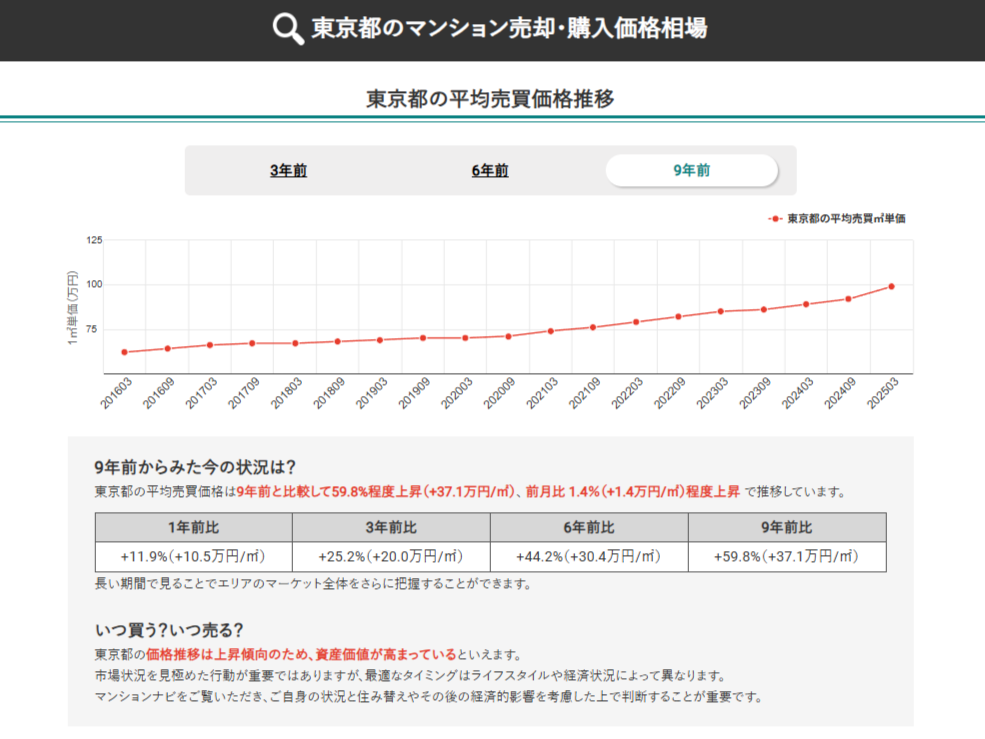Image resolution: width=985 pixels, height=739 pixels.
Task: Select the 202409 data point on the chart
Action: (x=848, y=299)
